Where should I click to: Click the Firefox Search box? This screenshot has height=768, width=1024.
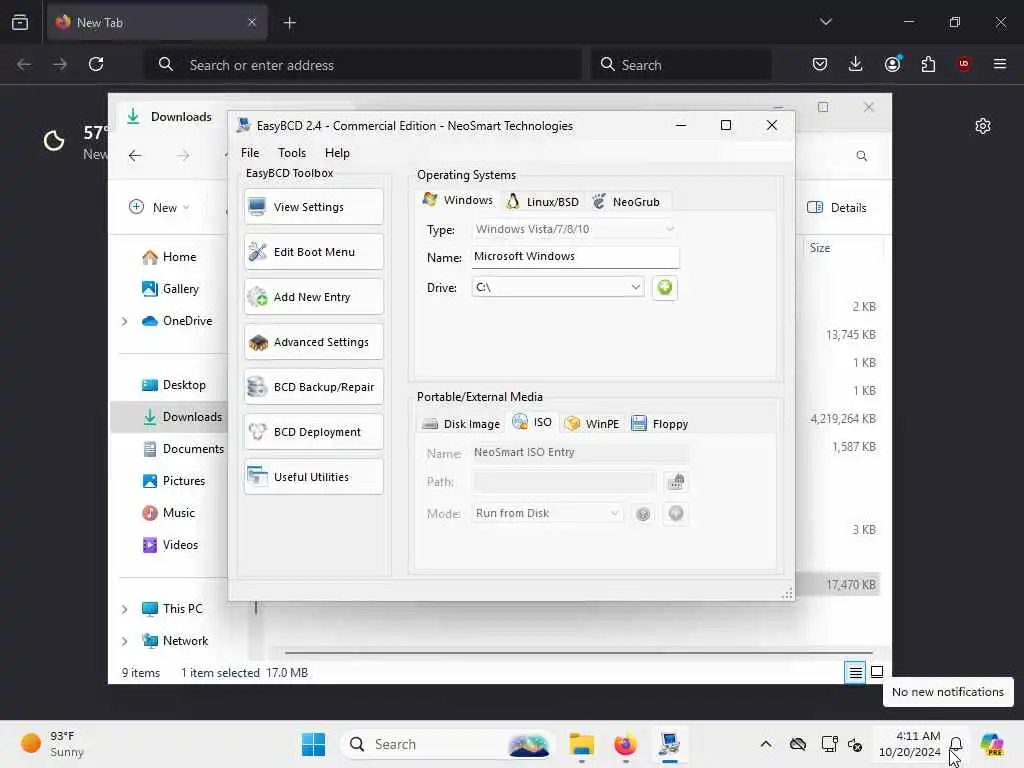pos(682,65)
